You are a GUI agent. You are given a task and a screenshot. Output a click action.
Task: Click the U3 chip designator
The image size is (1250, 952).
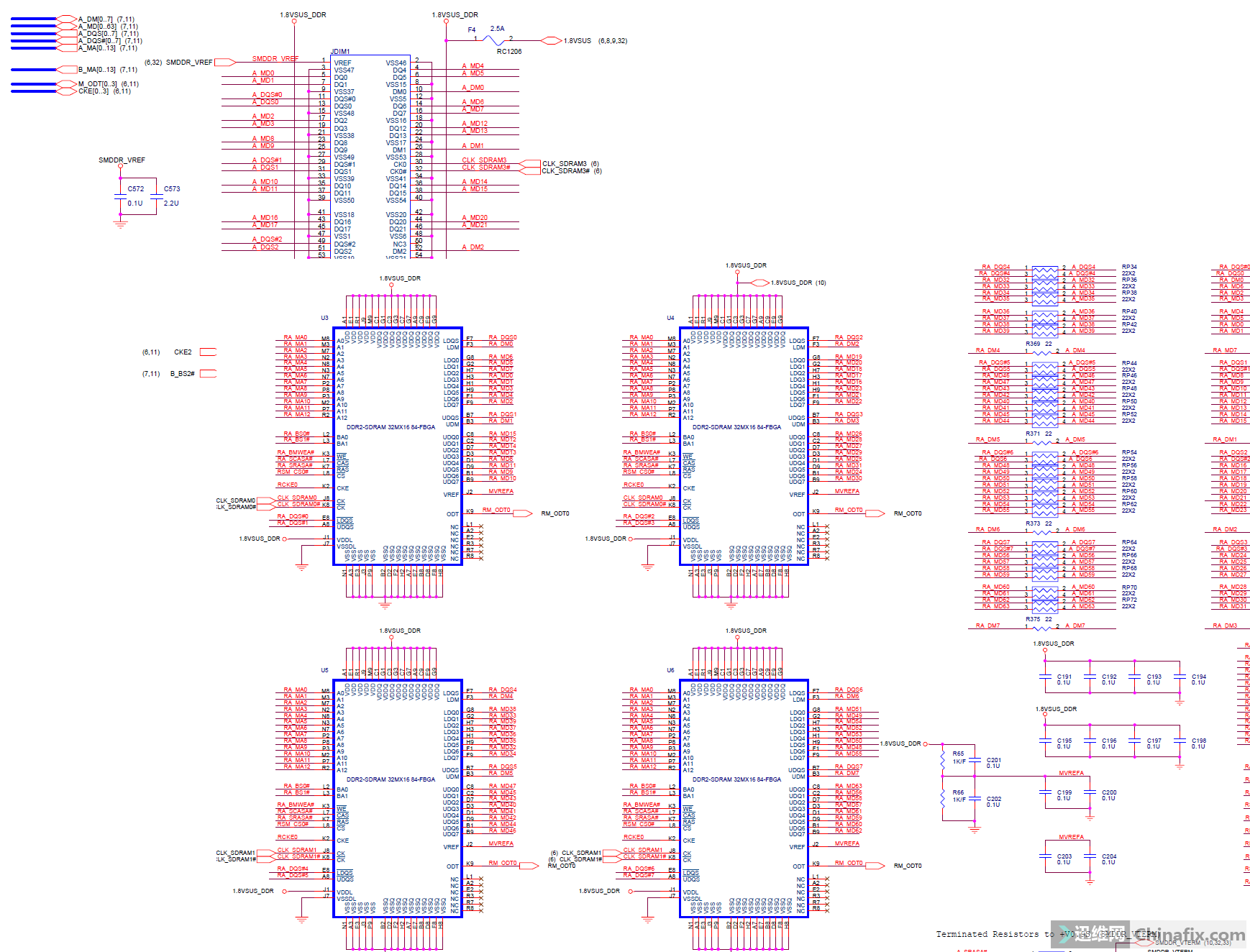click(324, 318)
